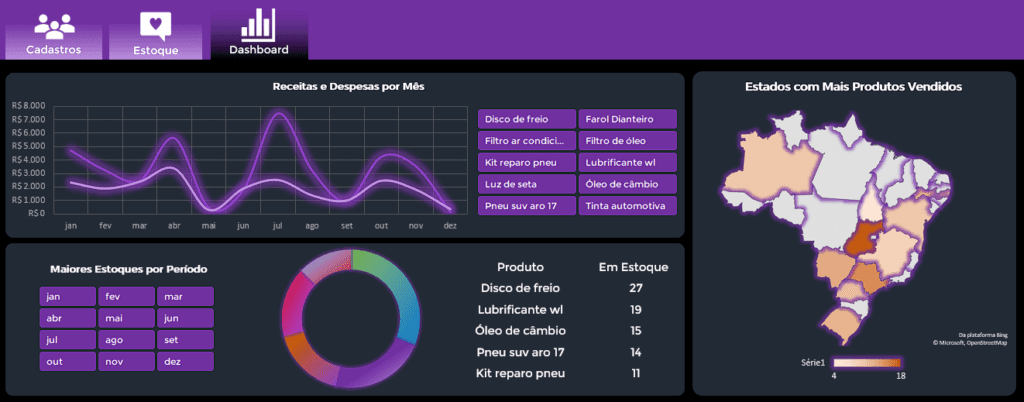The image size is (1024, 402).
Task: Click the 'Em Estoque' column header
Action: click(633, 267)
